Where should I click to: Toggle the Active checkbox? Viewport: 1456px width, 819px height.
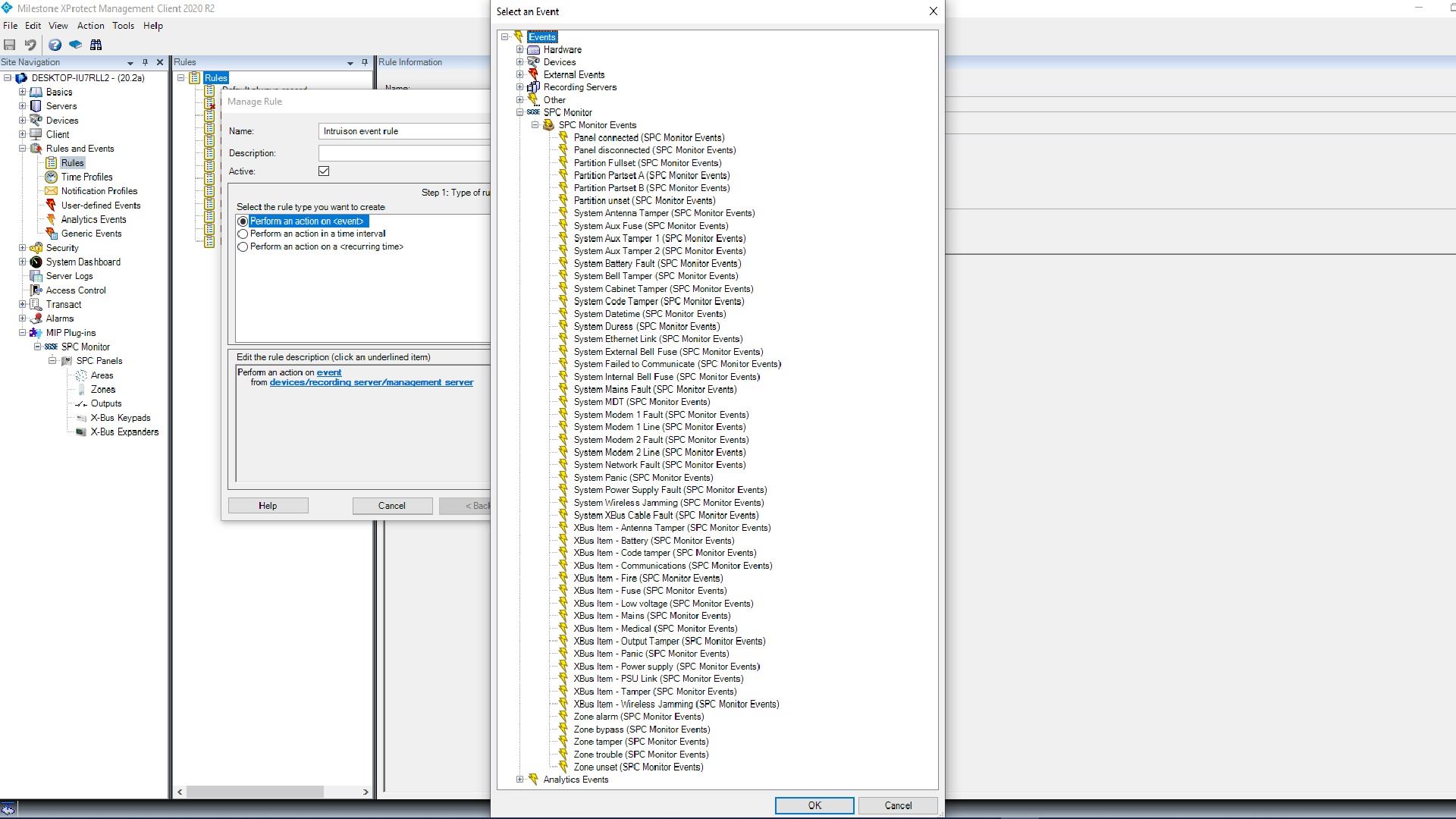pos(324,171)
